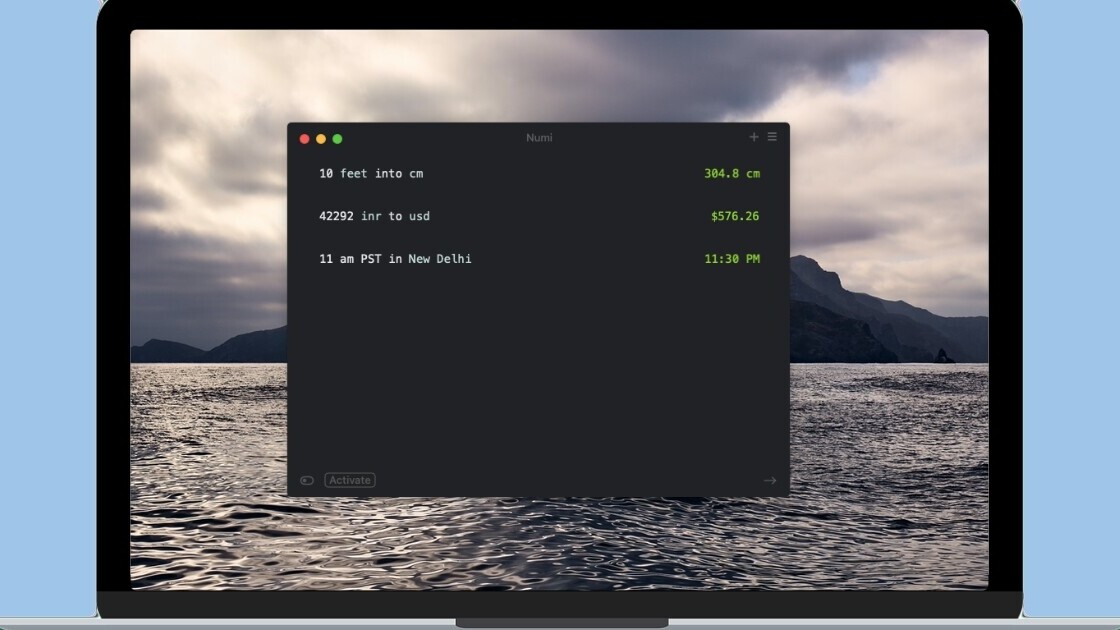Click the highlighted 'New Delhi' text
This screenshot has height=630, width=1120.
pyautogui.click(x=439, y=259)
